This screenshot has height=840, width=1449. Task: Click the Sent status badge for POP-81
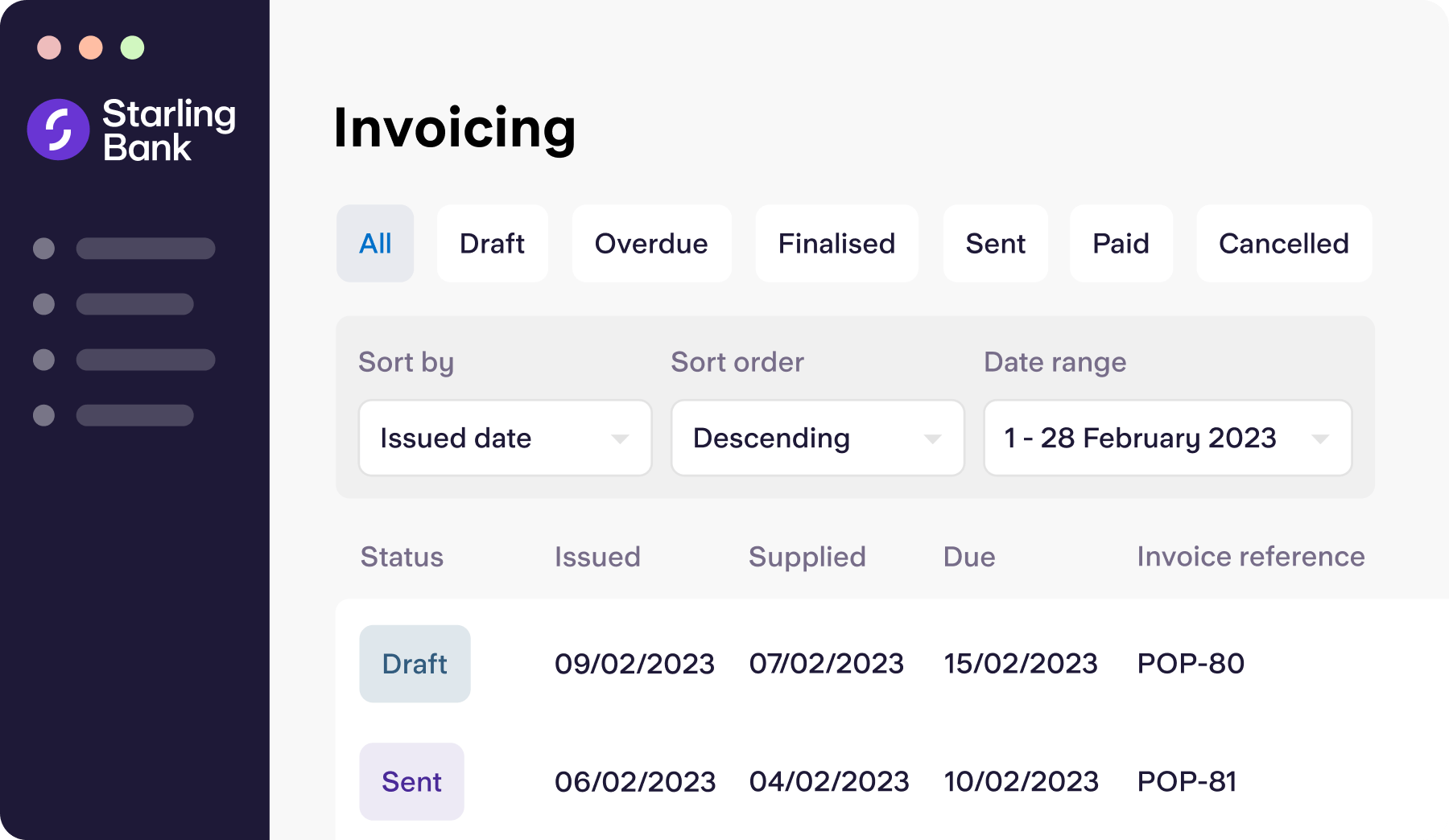pyautogui.click(x=411, y=781)
